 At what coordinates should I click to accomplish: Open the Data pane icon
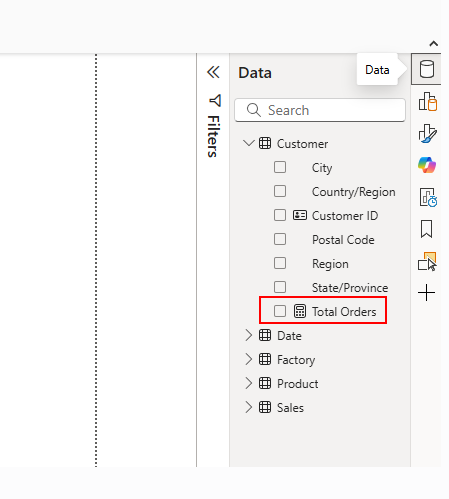click(x=427, y=69)
